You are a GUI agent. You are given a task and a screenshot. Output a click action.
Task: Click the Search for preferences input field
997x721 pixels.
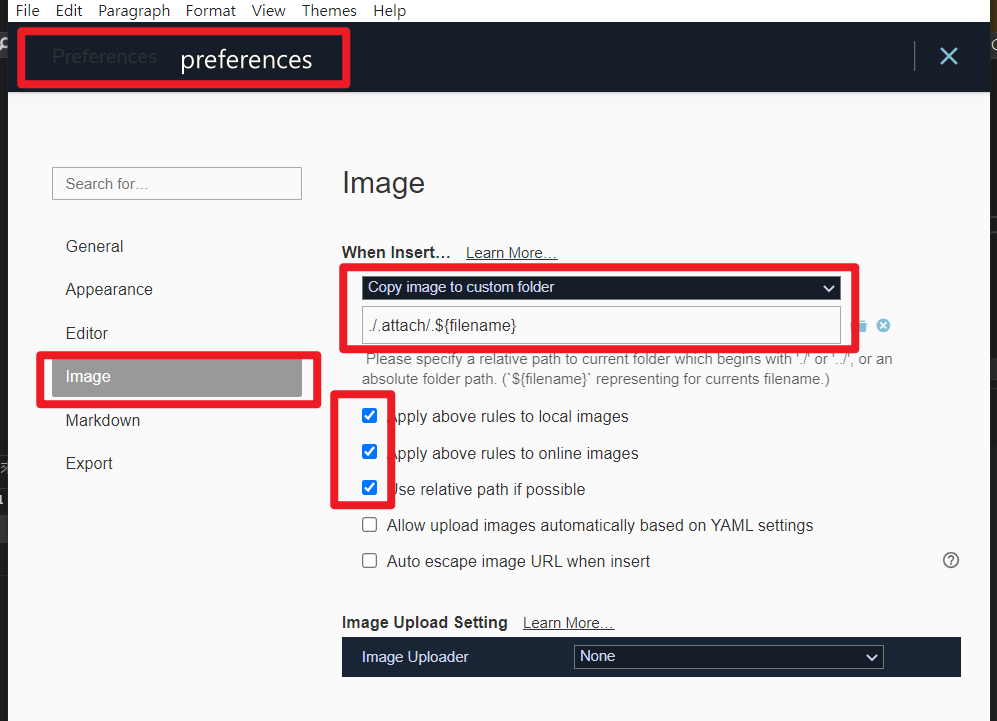(177, 184)
